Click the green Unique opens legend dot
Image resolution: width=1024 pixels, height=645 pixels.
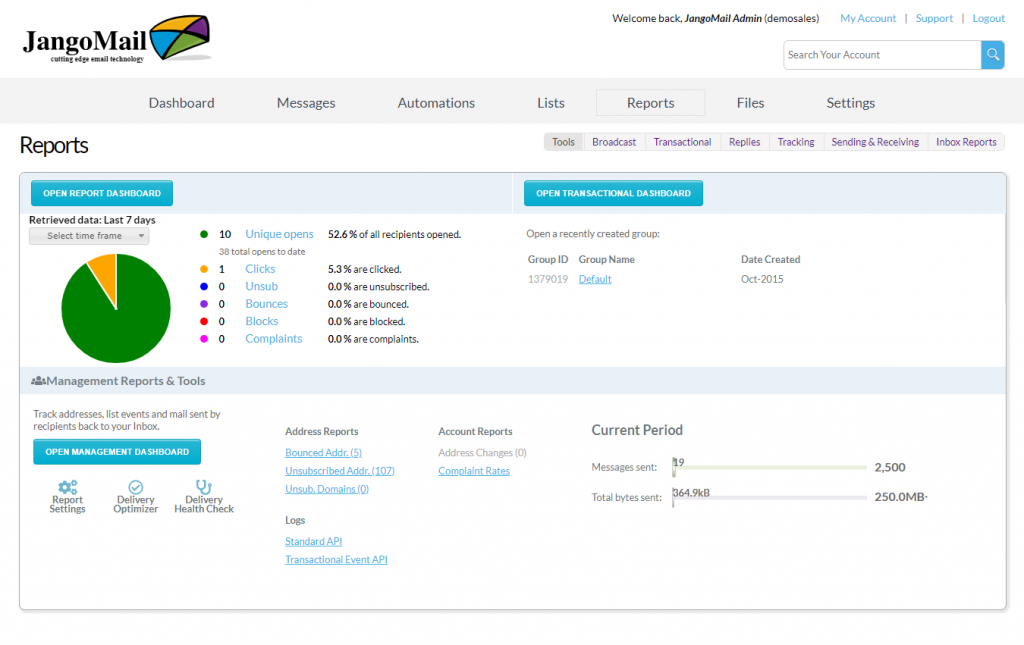point(204,234)
